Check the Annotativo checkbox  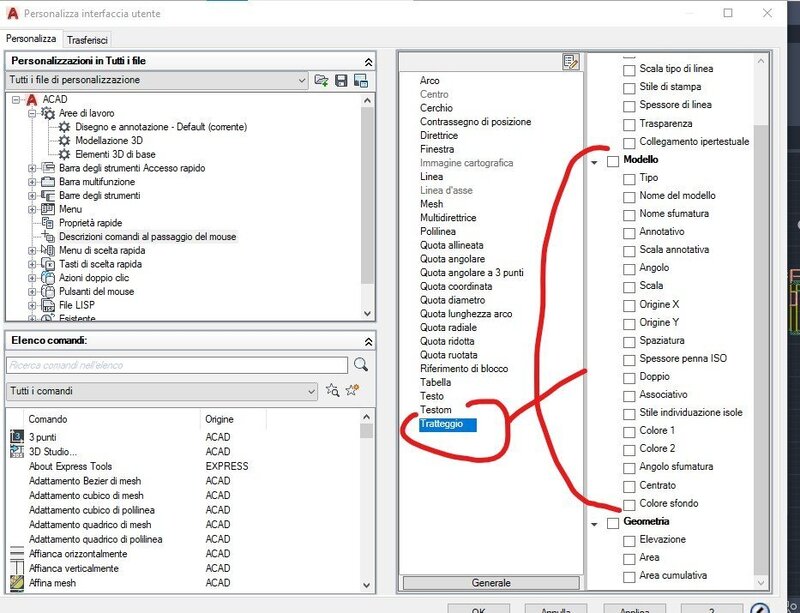(x=629, y=233)
